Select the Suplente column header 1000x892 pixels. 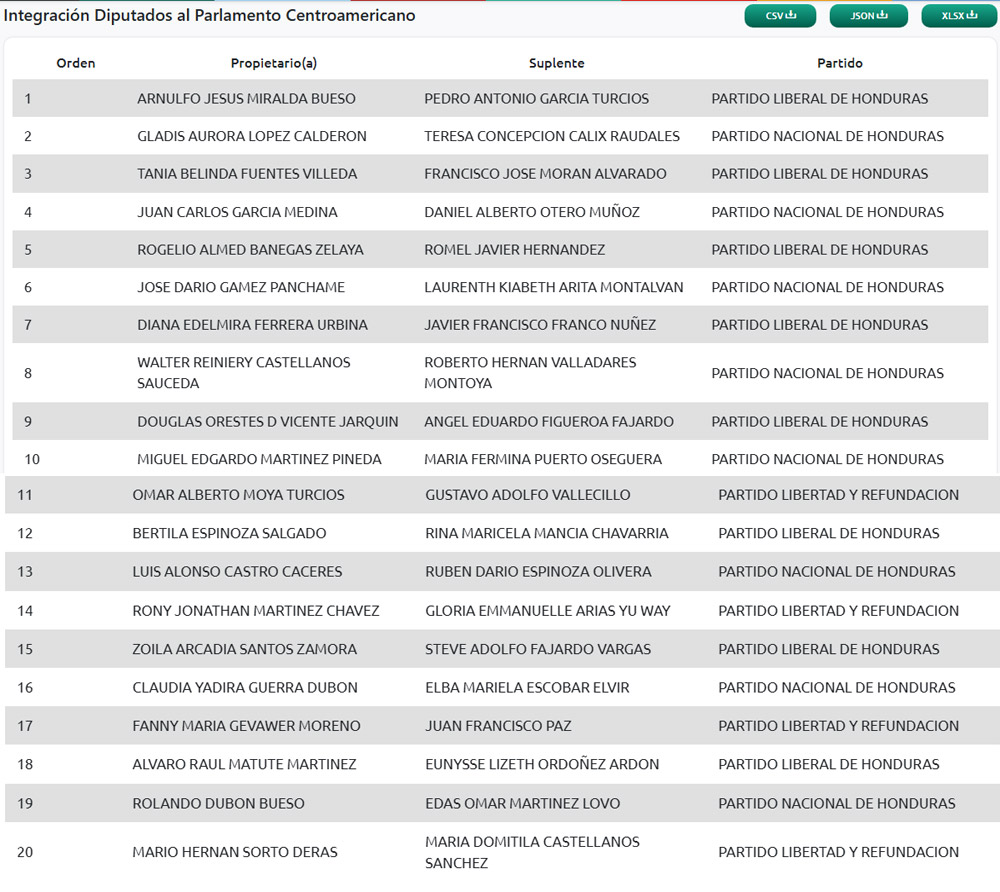[x=556, y=63]
